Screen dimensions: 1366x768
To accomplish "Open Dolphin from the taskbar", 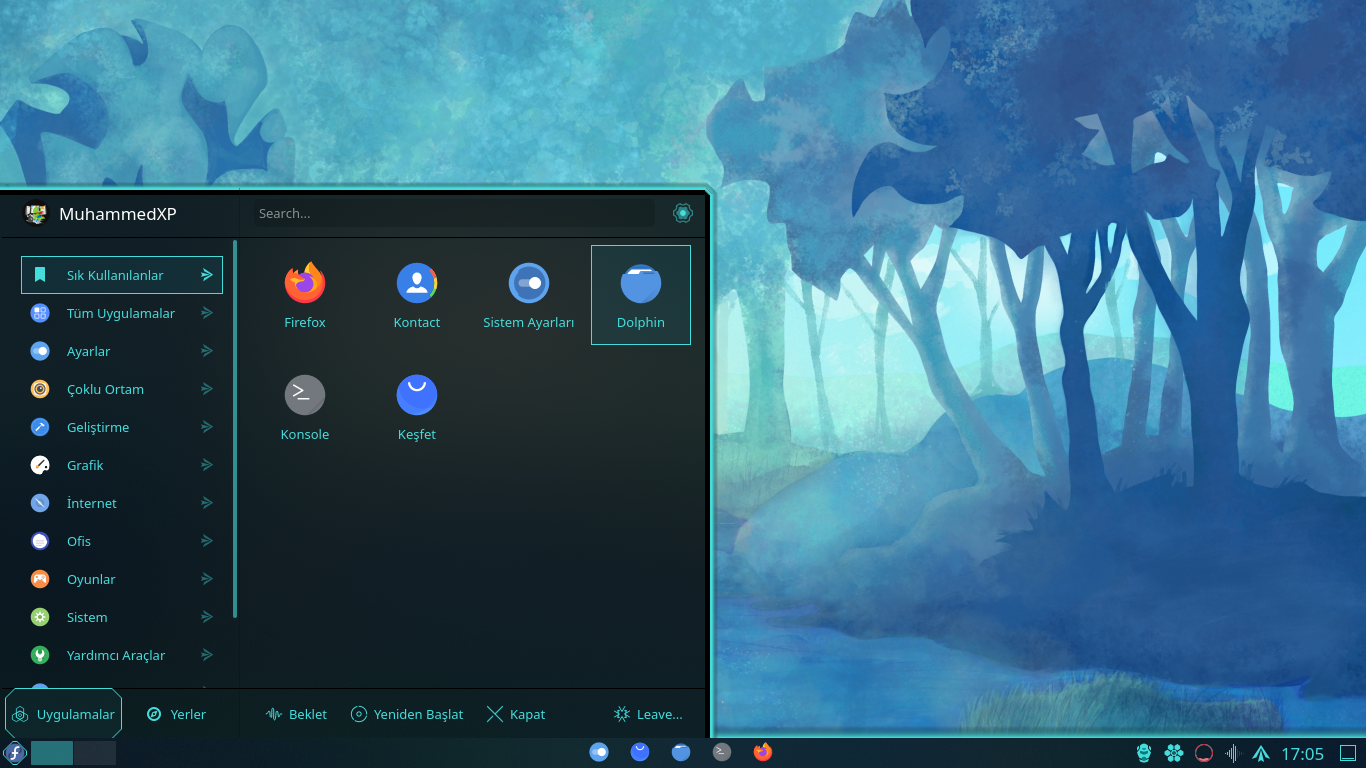I will pos(681,752).
